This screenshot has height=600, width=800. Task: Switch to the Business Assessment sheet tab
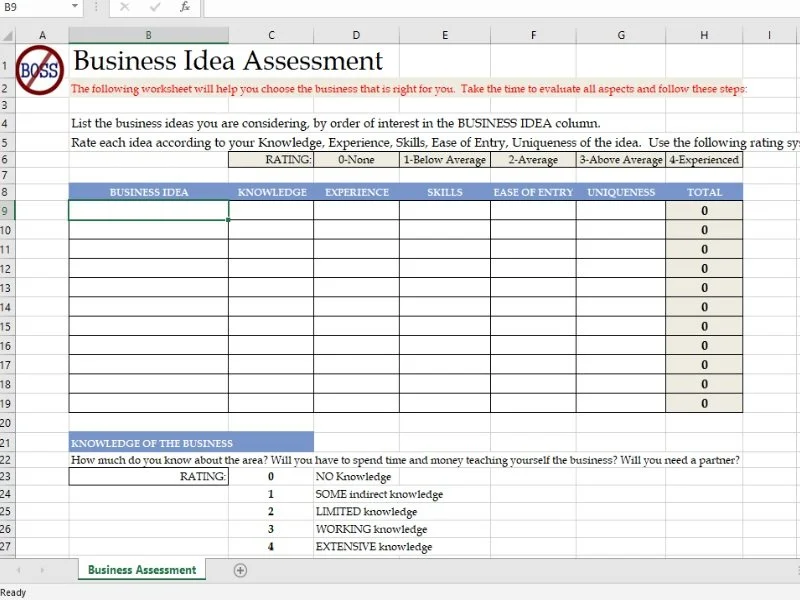tap(142, 570)
